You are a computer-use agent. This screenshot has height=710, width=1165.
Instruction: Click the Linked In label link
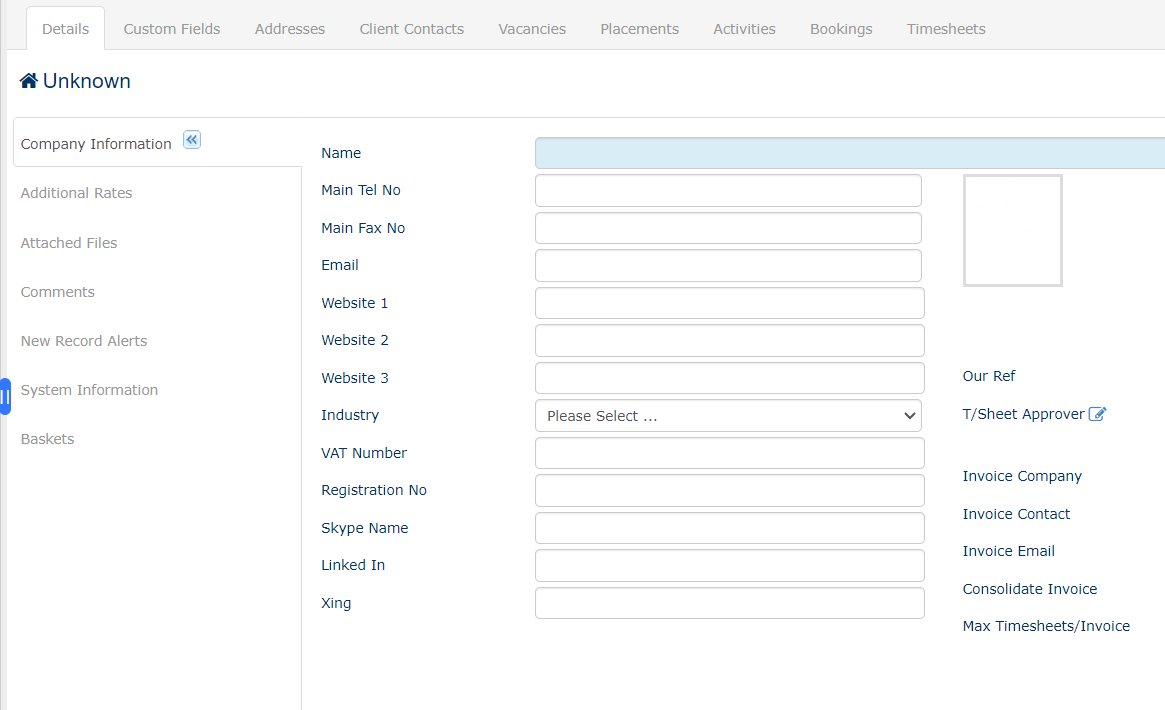[x=352, y=565]
